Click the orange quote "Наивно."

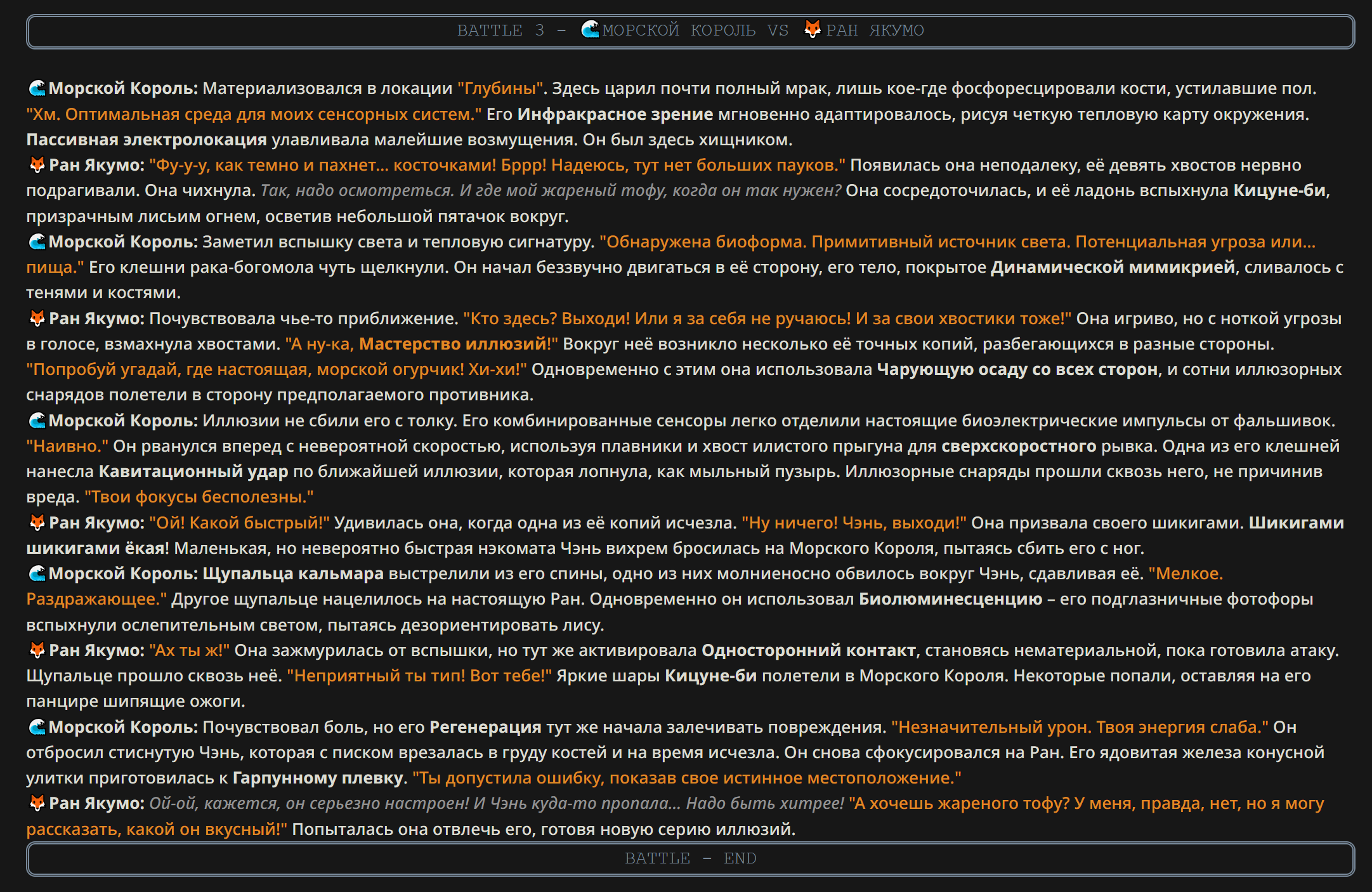point(67,446)
